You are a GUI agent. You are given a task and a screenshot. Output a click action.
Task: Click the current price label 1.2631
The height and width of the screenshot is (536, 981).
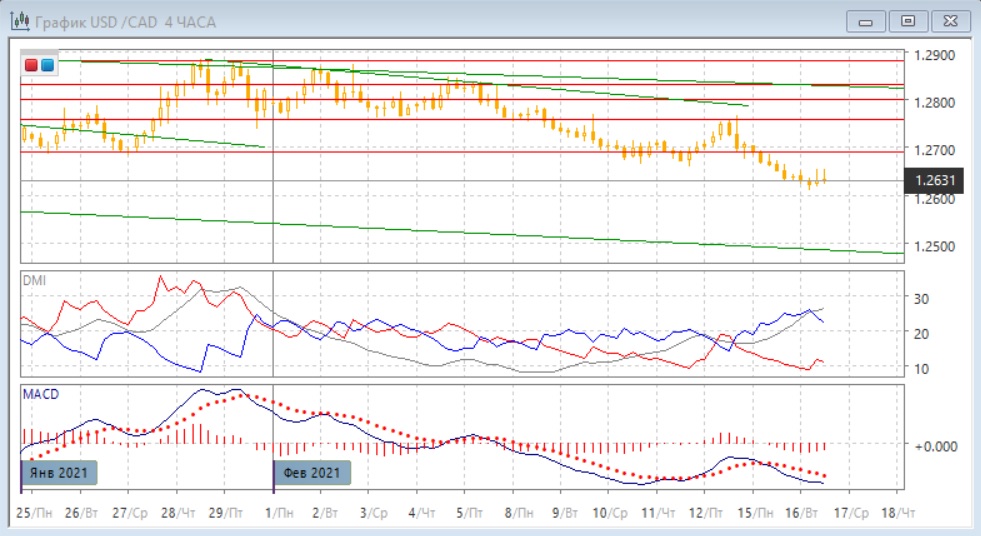(937, 181)
